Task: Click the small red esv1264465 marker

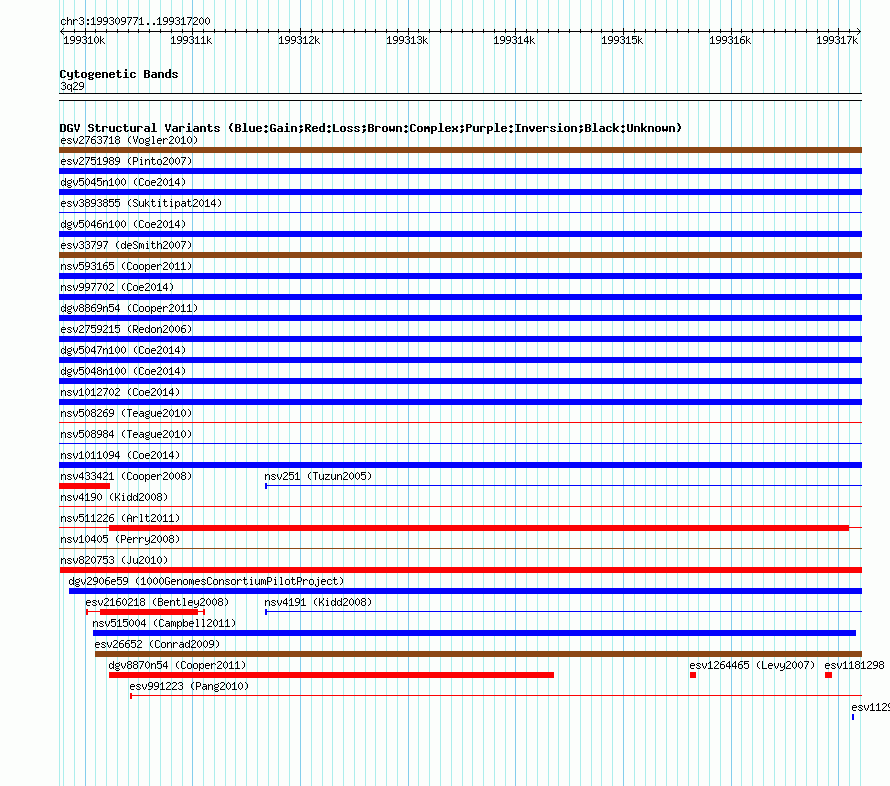Action: tap(693, 675)
